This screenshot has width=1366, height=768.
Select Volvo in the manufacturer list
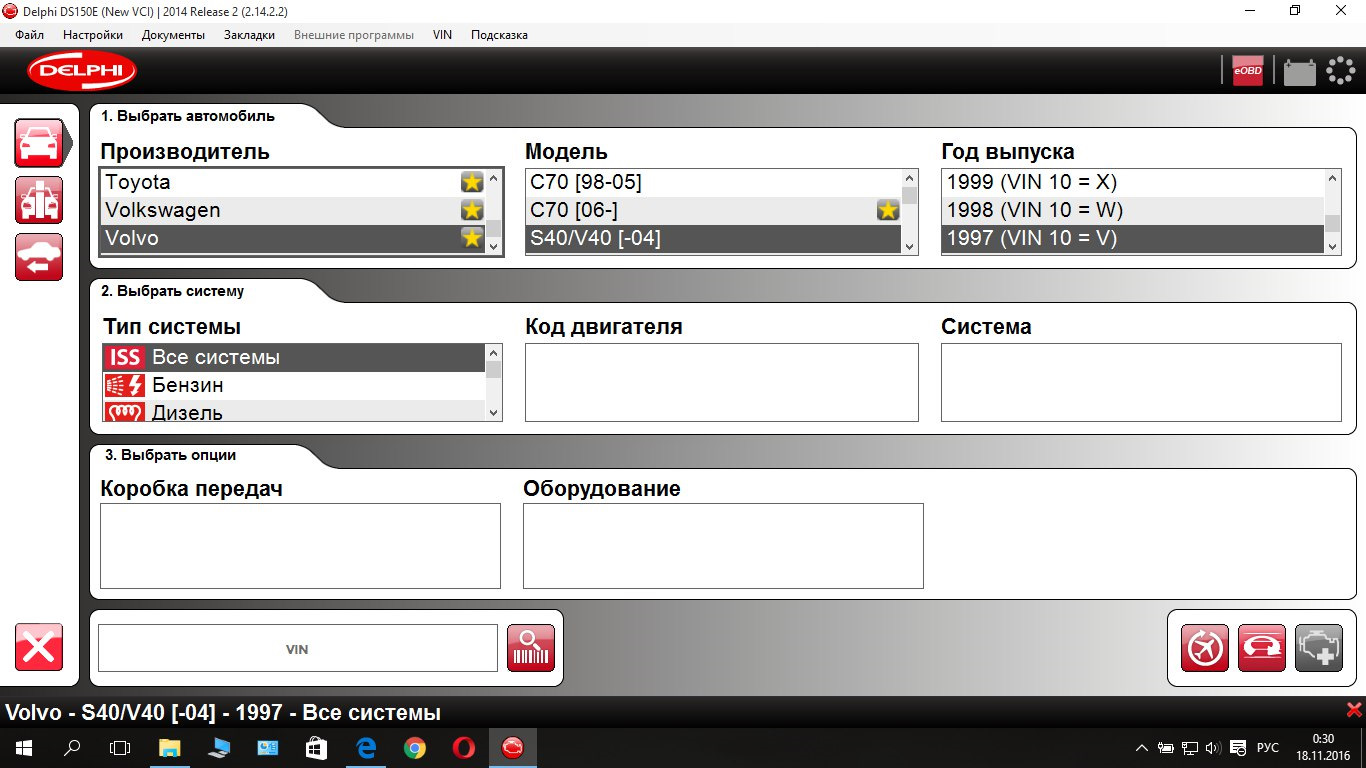pos(293,238)
